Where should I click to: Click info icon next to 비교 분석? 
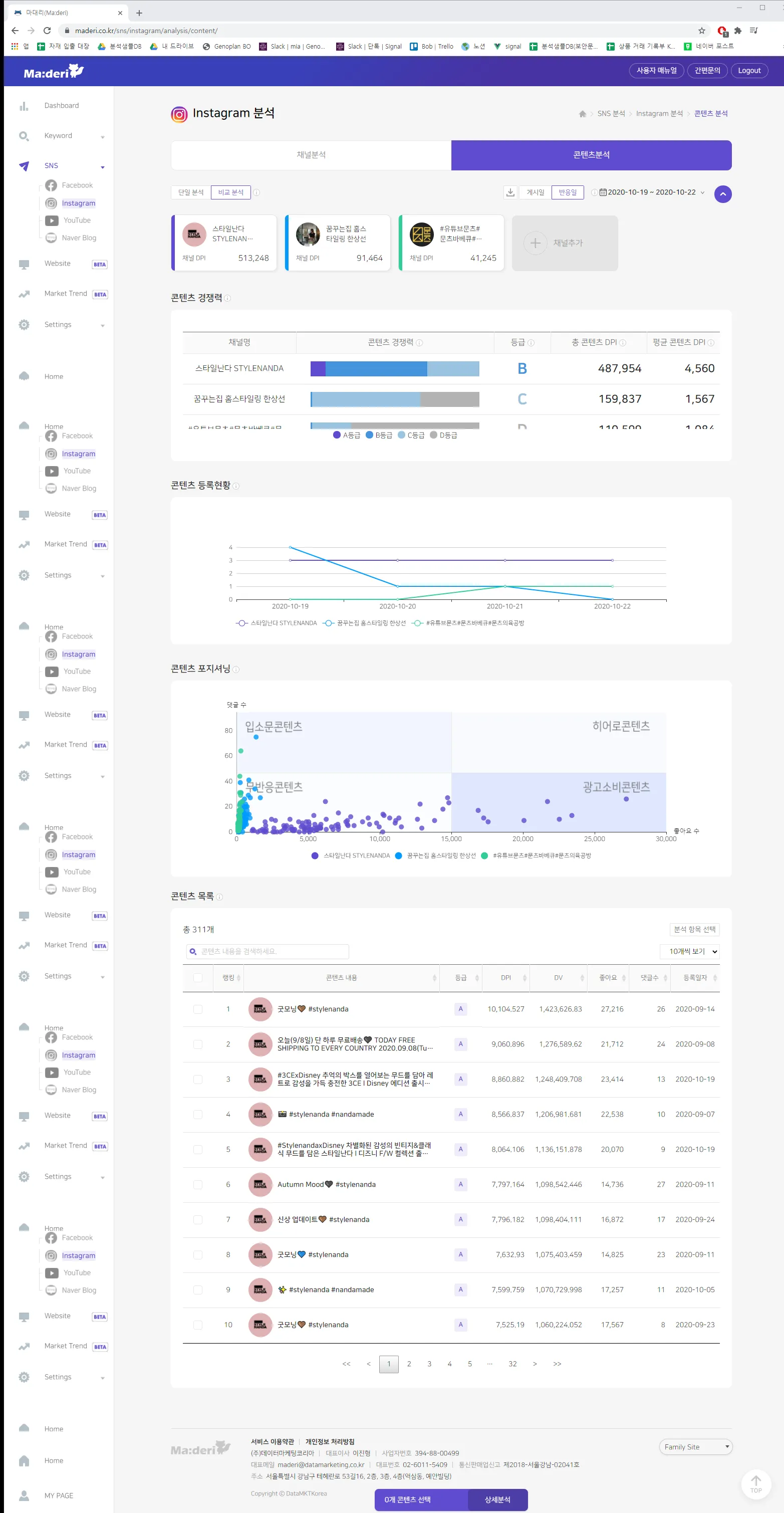coord(256,192)
